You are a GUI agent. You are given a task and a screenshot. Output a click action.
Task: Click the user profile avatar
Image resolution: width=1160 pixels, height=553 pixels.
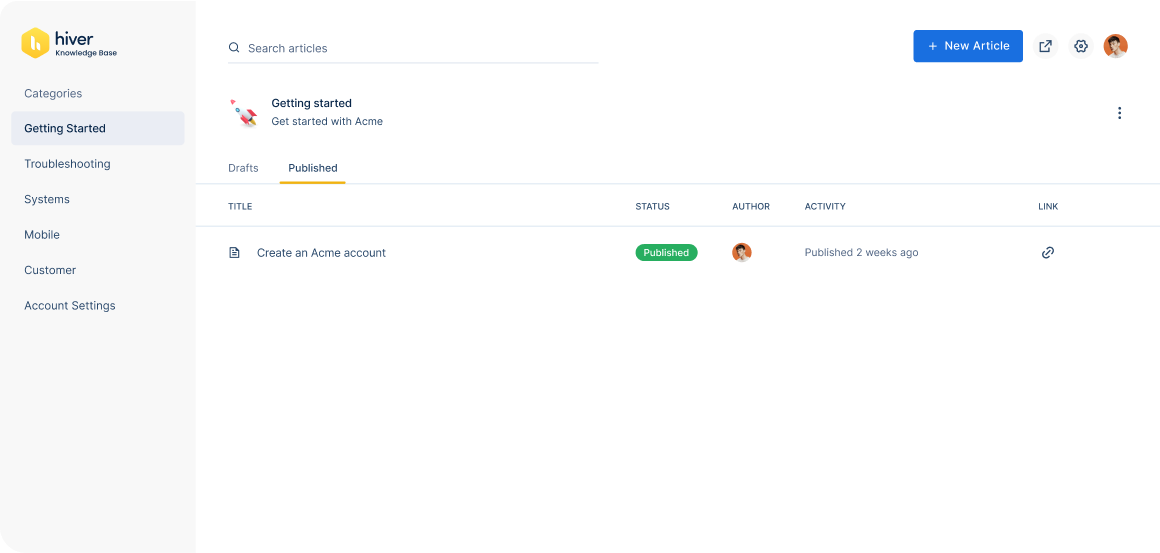[x=1115, y=46]
